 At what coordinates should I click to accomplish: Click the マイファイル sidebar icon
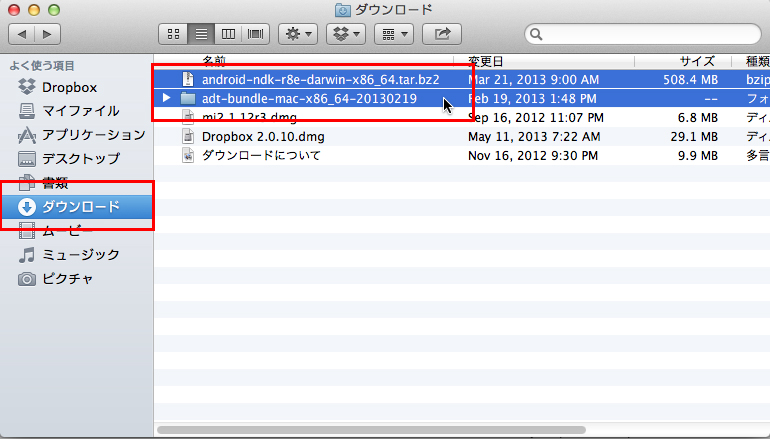point(27,111)
